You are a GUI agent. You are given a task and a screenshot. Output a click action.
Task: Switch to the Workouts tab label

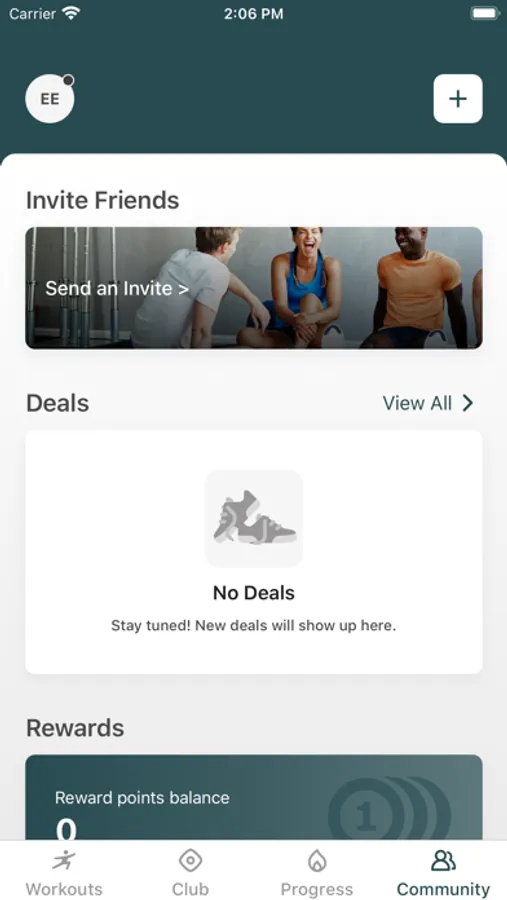coord(64,889)
